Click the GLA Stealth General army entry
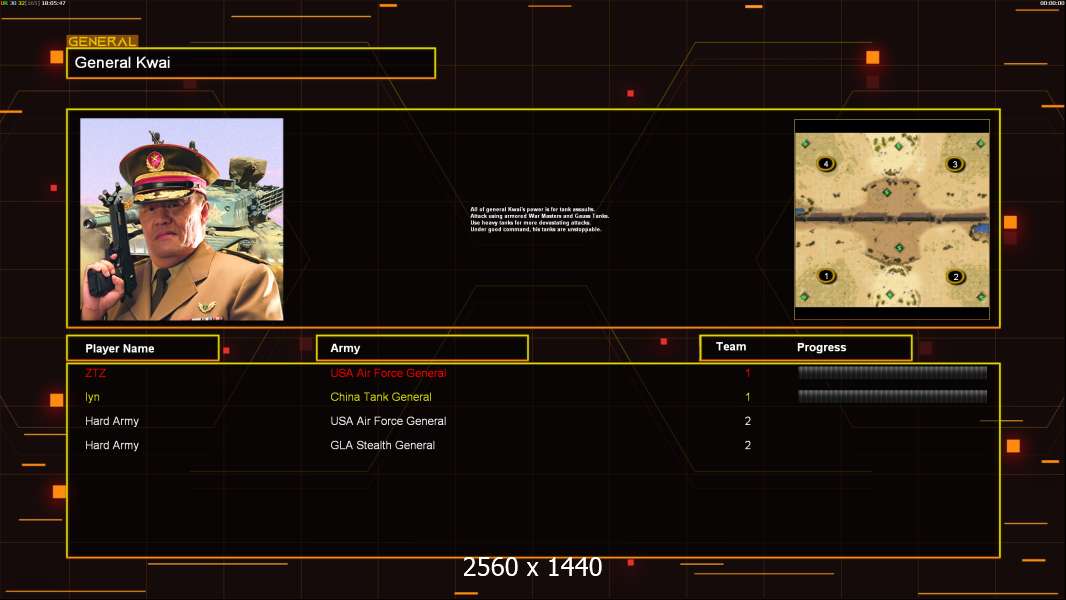1066x600 pixels. pos(383,445)
